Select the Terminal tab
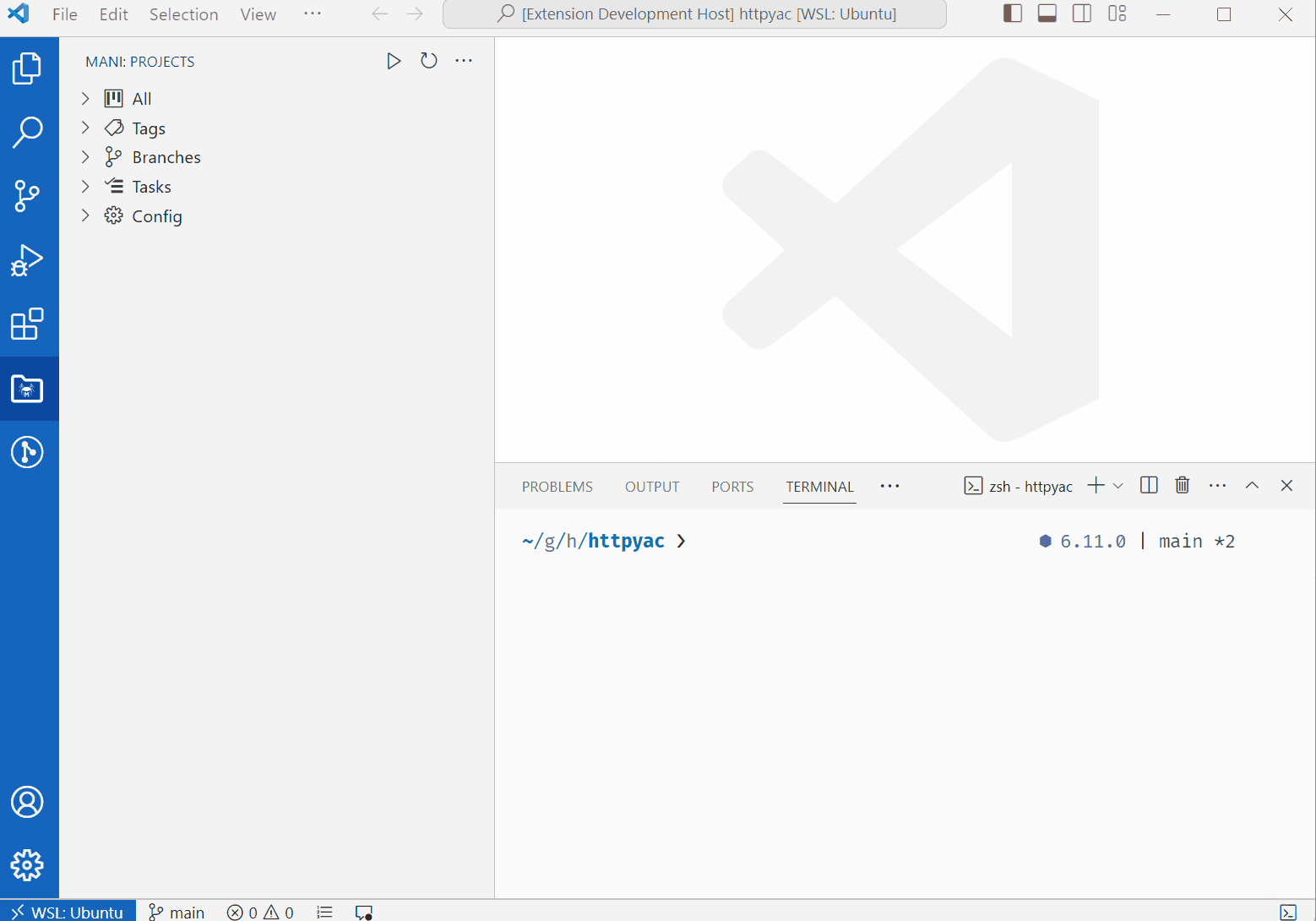 (819, 487)
